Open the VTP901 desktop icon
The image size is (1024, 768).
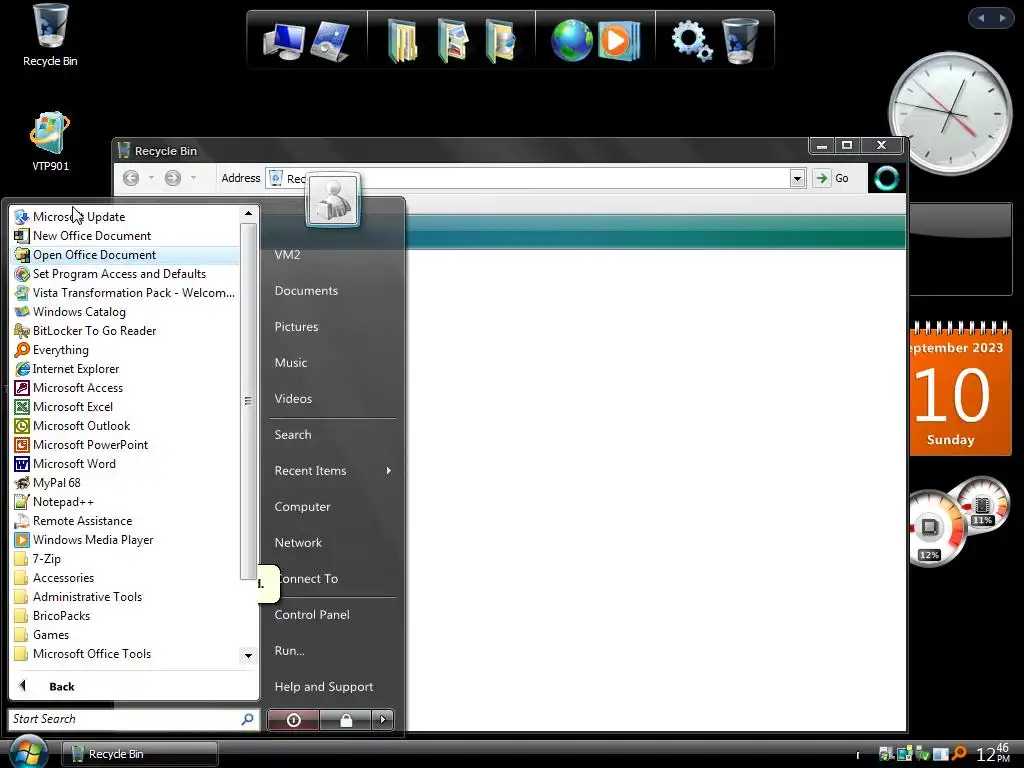click(x=50, y=142)
